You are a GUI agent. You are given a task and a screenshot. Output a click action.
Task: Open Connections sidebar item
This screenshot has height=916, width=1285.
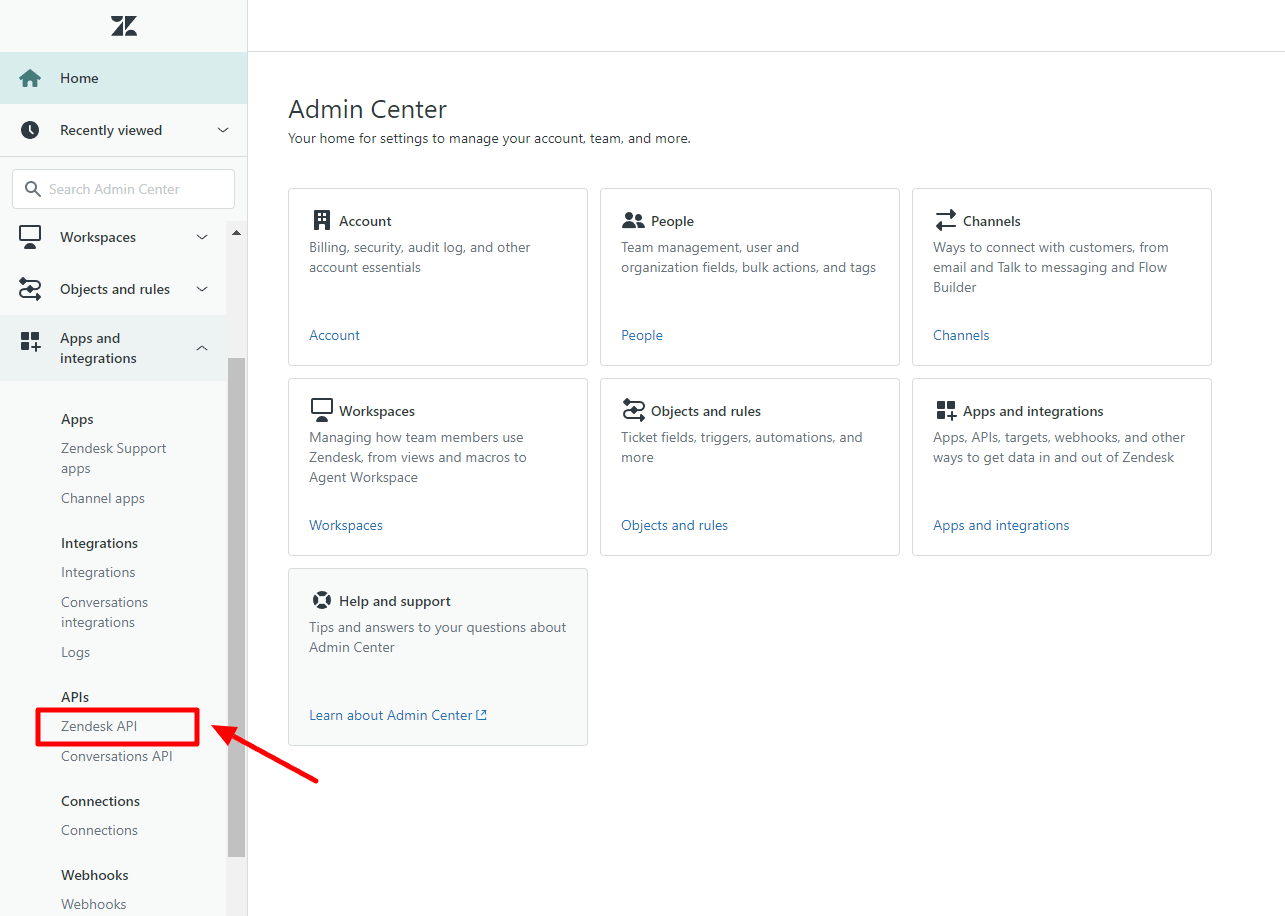(99, 830)
